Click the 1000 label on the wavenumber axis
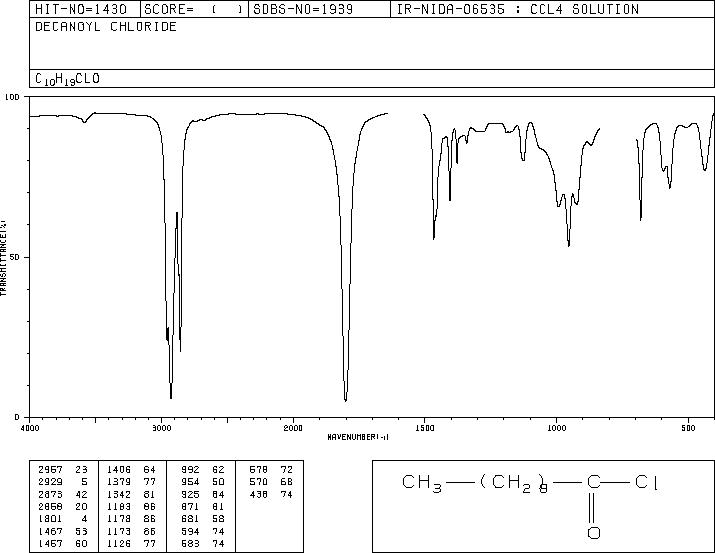The image size is (715, 553). (556, 428)
